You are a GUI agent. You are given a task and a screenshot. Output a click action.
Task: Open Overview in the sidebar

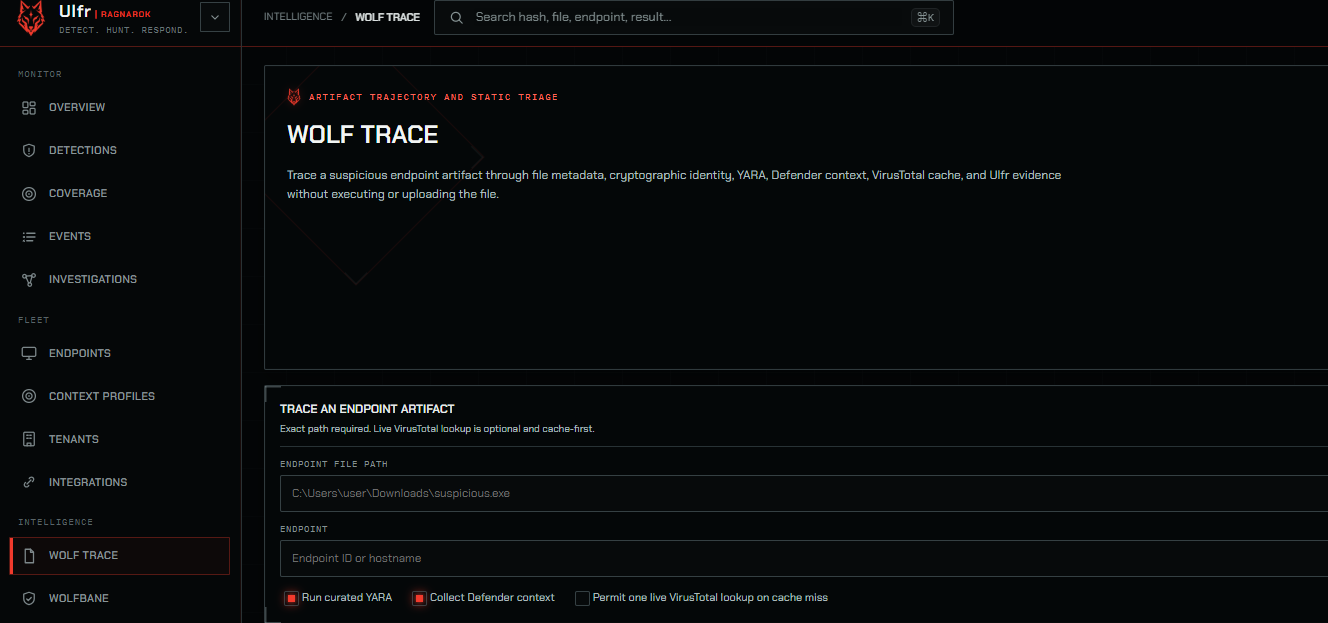(x=120, y=107)
